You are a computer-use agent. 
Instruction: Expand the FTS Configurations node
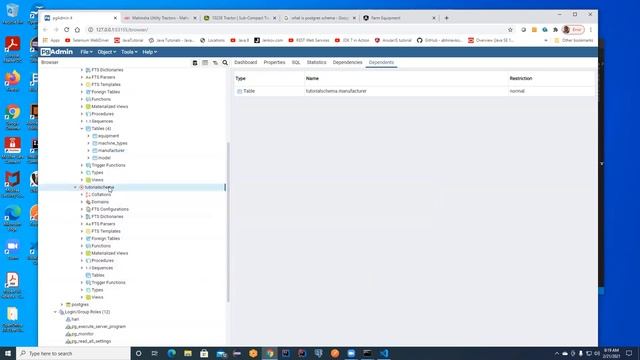coord(82,209)
